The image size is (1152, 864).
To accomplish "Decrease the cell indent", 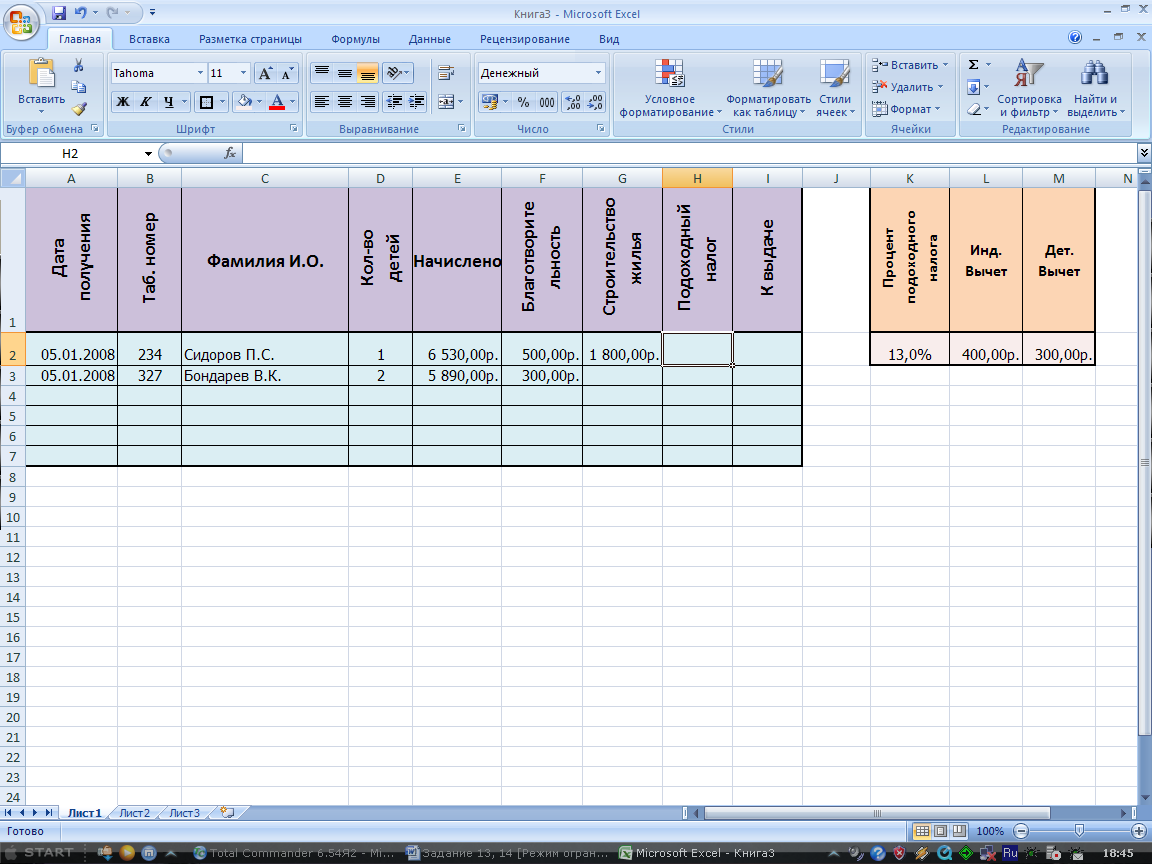I will pos(395,102).
